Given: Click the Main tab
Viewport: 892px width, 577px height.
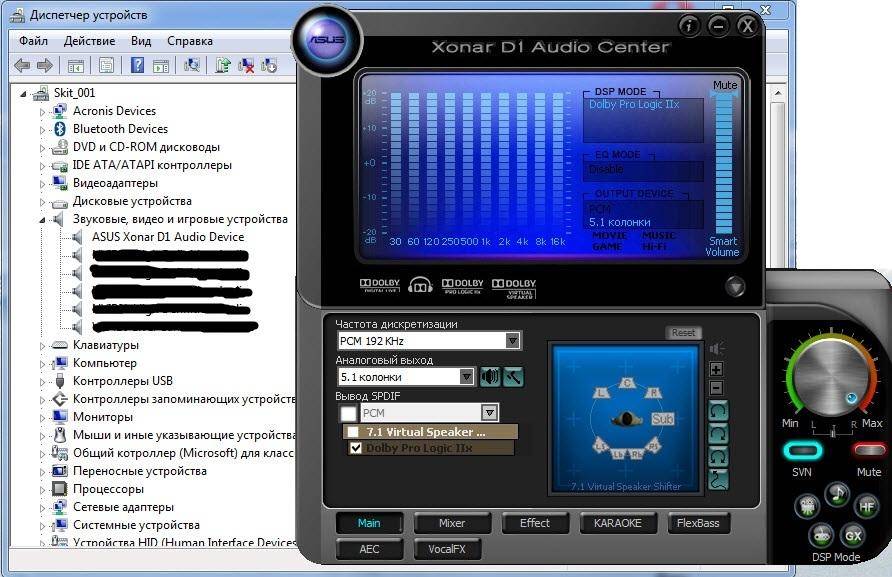Looking at the screenshot, I should click(369, 523).
